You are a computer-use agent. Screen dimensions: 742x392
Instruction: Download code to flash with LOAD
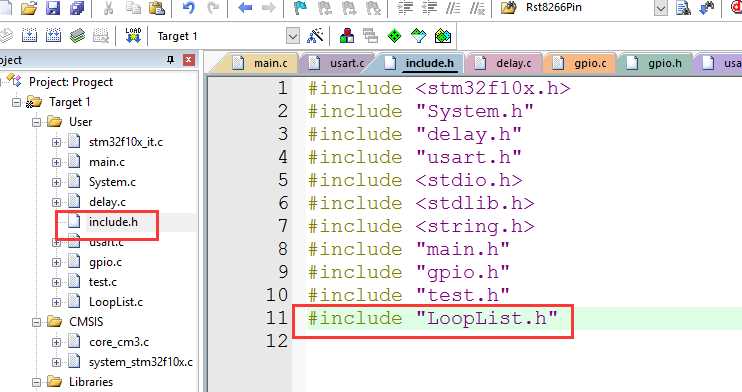[133, 36]
